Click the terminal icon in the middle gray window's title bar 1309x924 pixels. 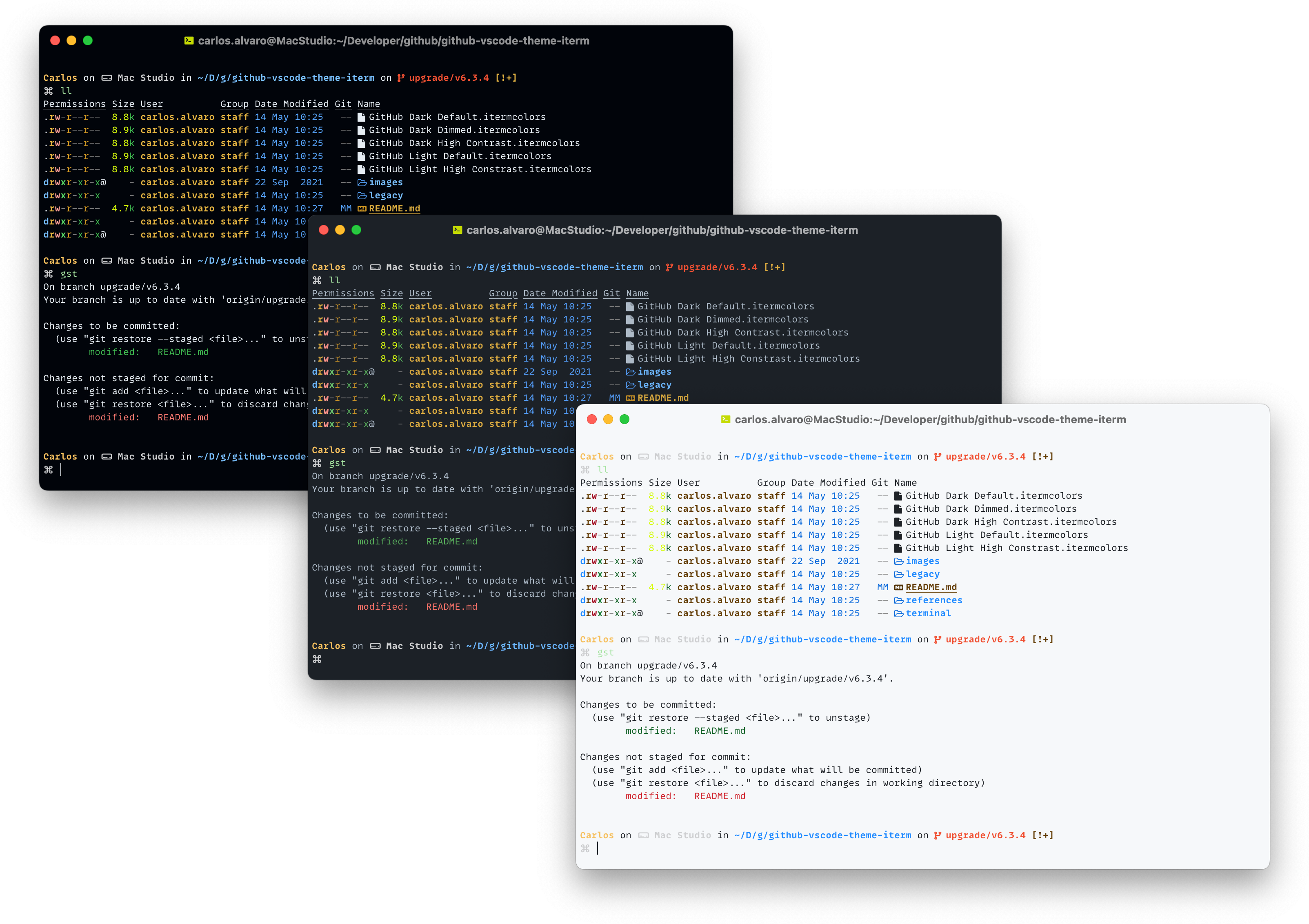[457, 230]
